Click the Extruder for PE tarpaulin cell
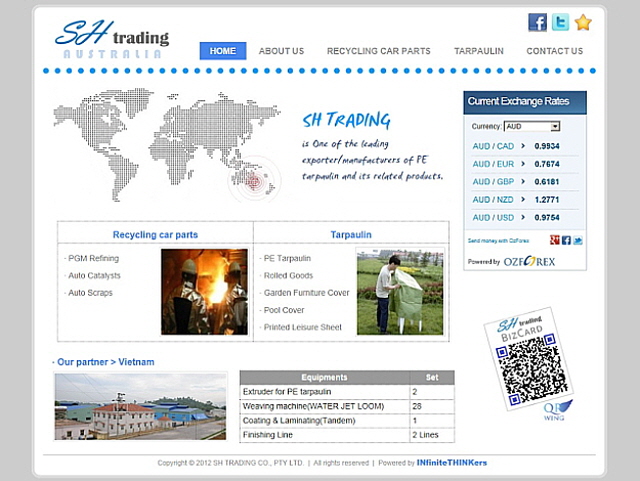The image size is (640, 481). click(325, 392)
